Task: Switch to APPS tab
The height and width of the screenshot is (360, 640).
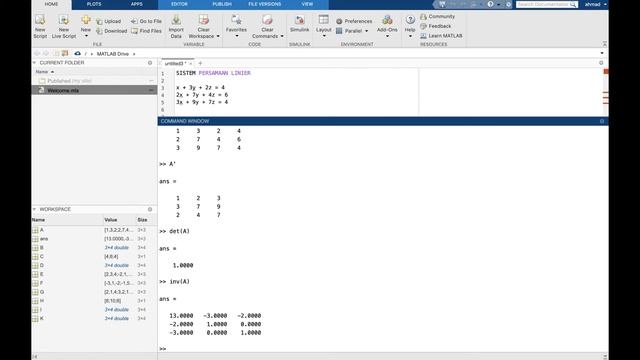Action: [137, 4]
